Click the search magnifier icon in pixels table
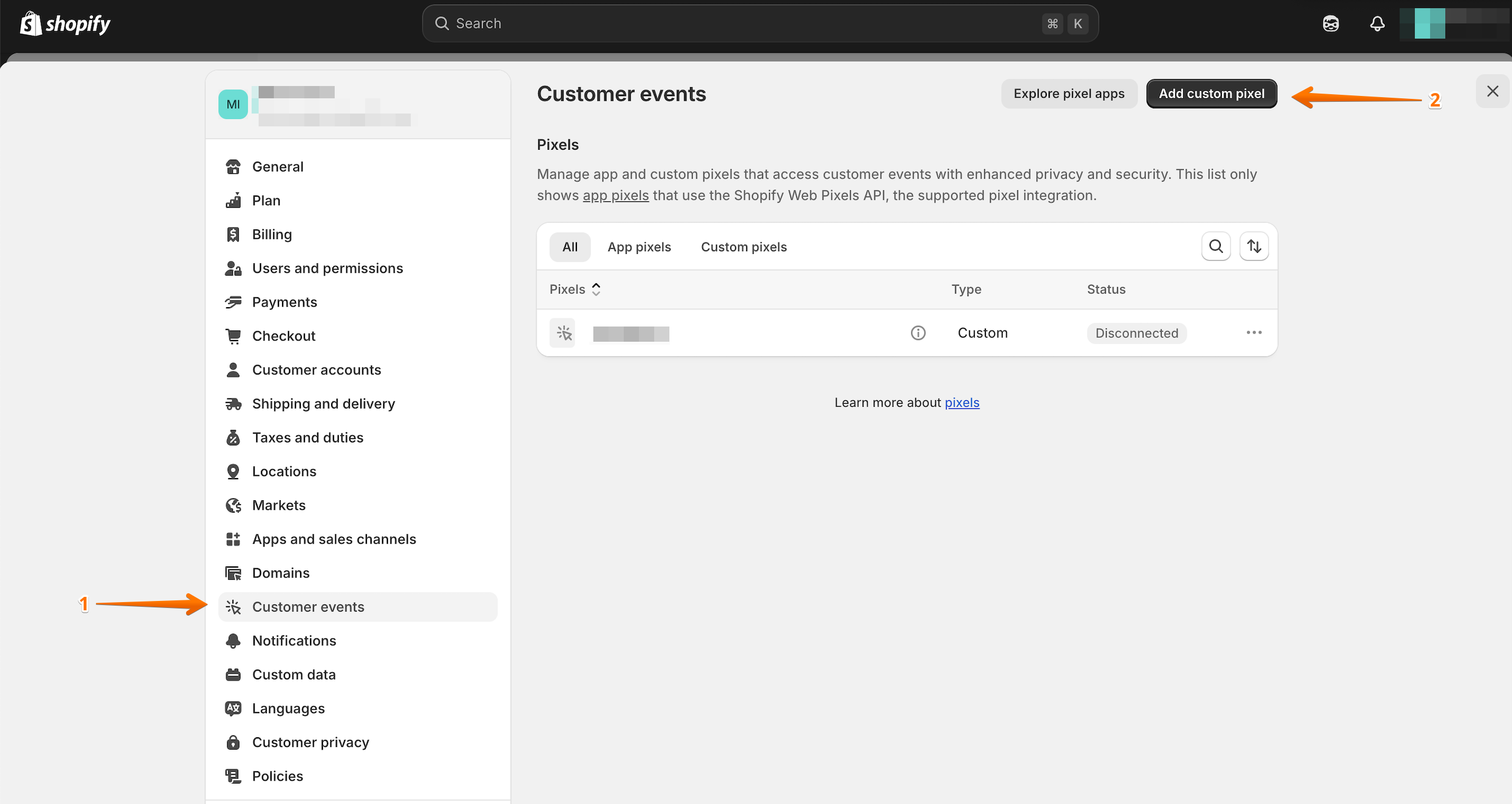This screenshot has height=804, width=1512. click(x=1215, y=246)
